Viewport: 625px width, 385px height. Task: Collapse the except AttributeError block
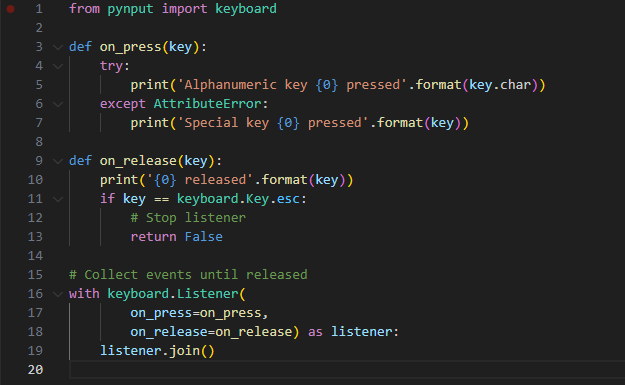pos(58,104)
